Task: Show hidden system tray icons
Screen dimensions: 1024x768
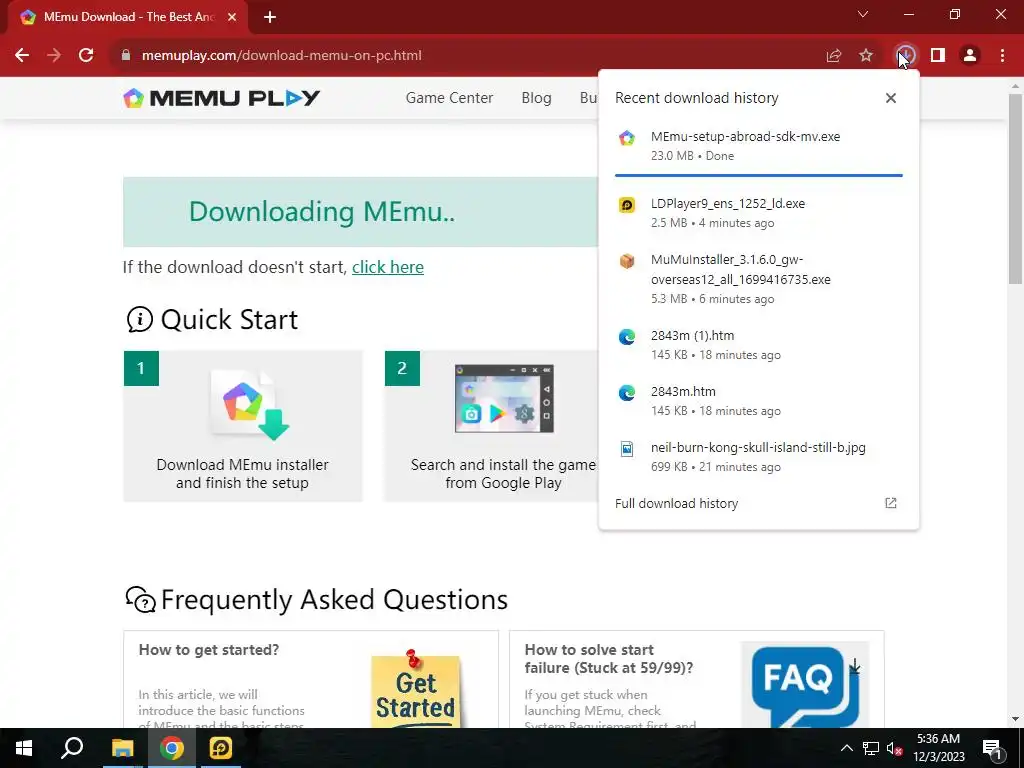Action: 846,748
